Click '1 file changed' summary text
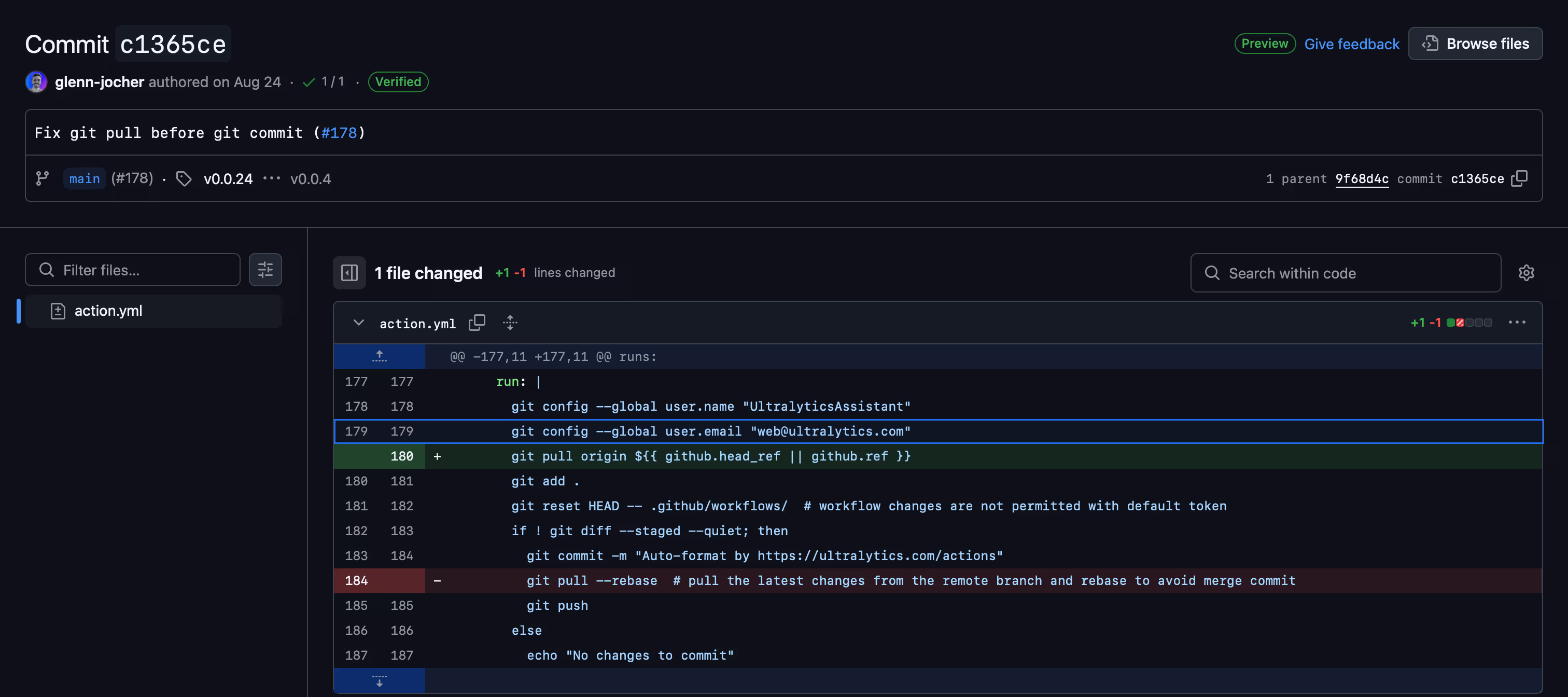 (x=428, y=273)
